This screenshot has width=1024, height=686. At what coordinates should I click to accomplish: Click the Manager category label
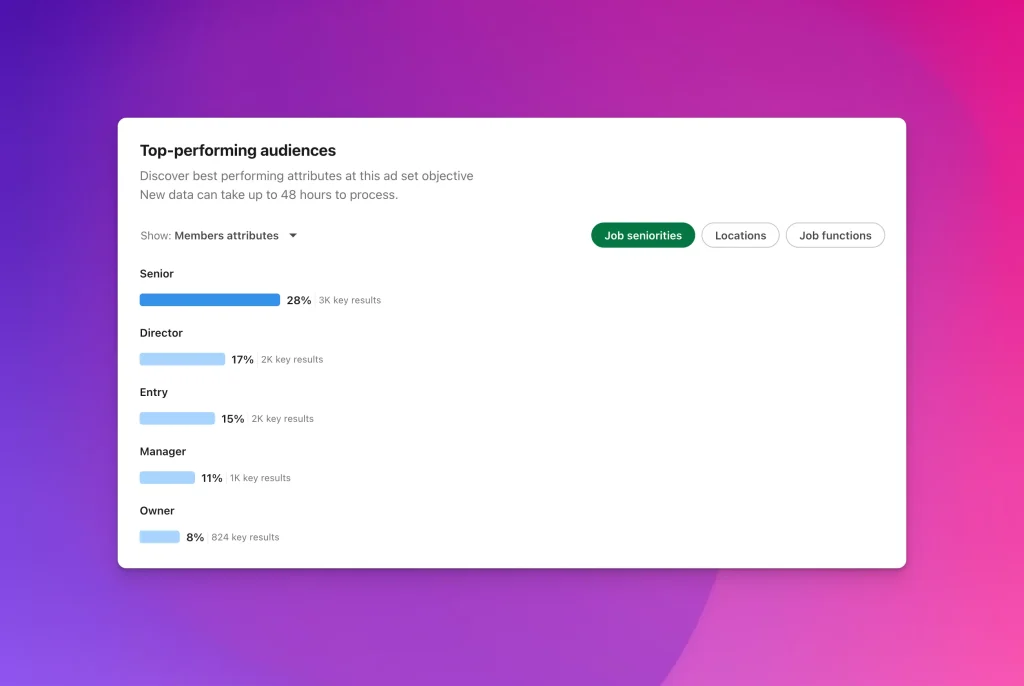(x=163, y=451)
